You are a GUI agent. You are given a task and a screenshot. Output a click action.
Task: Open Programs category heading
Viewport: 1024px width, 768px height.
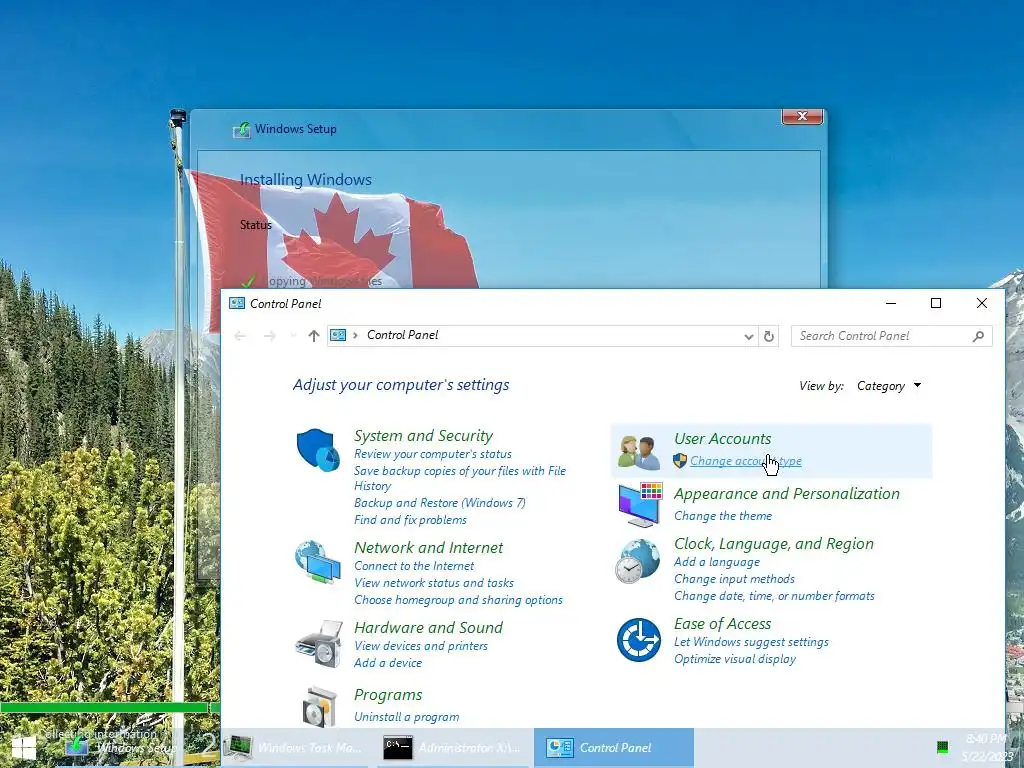(388, 695)
